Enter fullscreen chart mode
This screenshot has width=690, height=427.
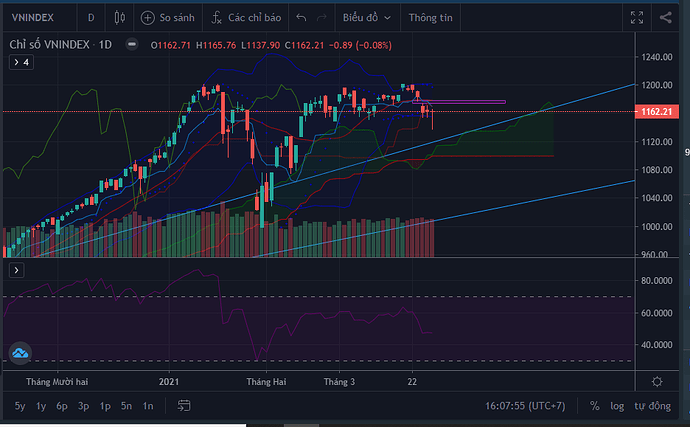point(637,18)
